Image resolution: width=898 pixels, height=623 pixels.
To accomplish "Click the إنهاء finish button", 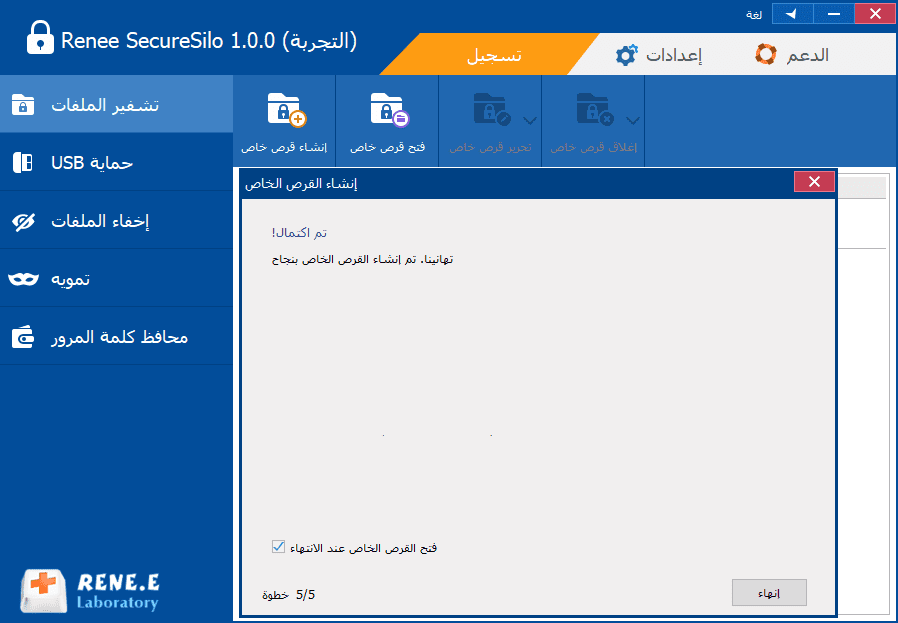I will [769, 593].
